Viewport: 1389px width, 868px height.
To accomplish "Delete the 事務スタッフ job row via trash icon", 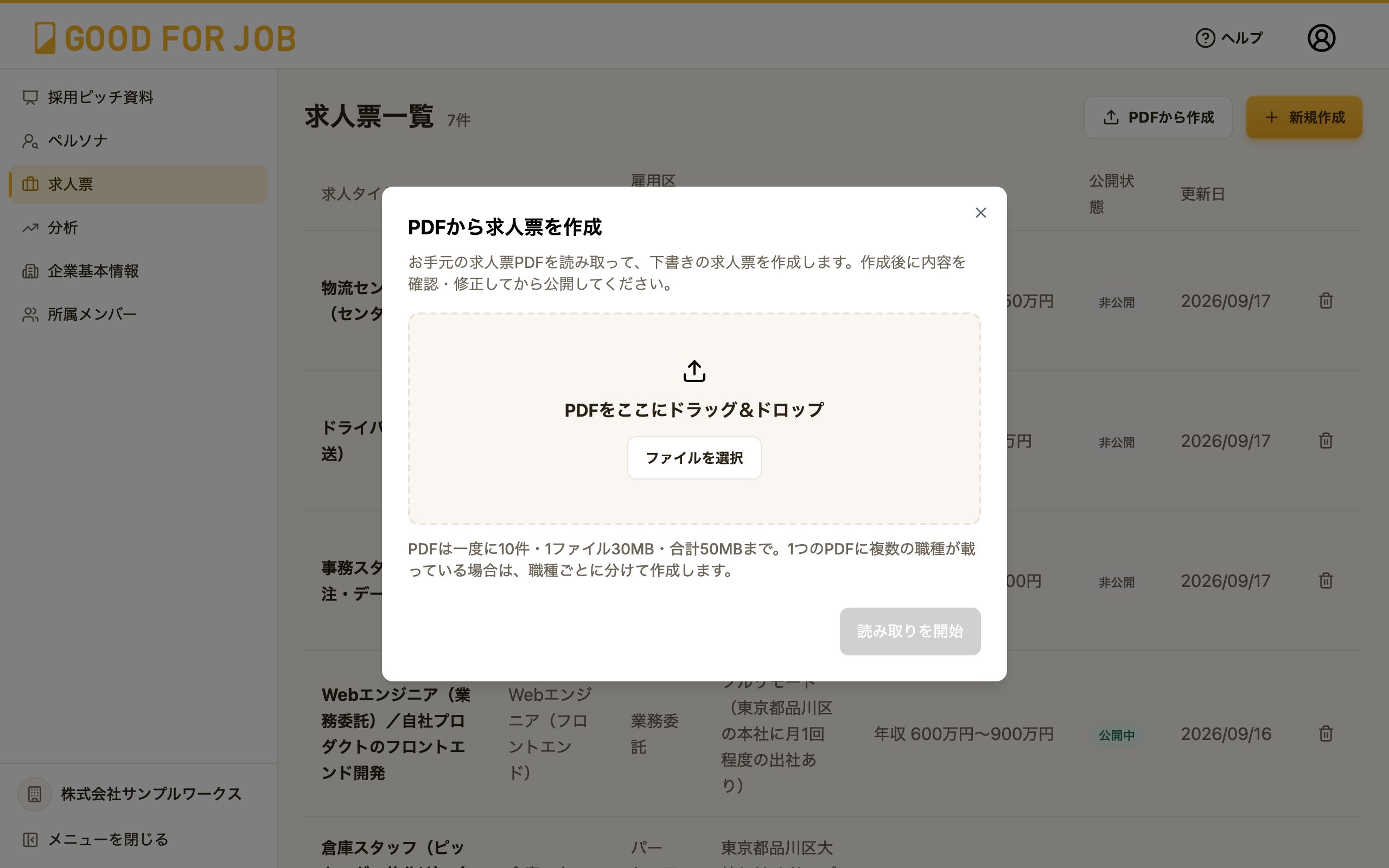I will tap(1326, 581).
